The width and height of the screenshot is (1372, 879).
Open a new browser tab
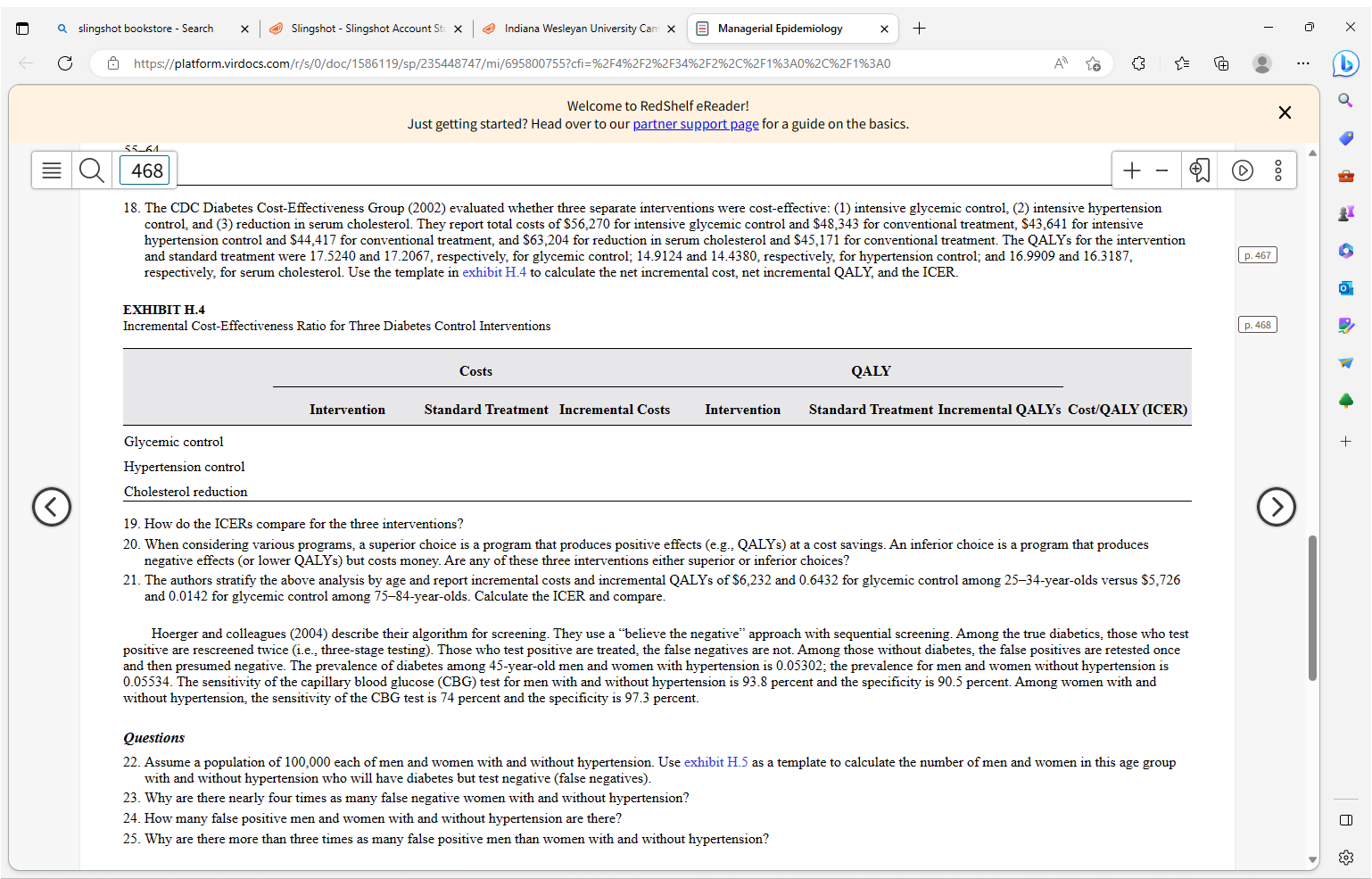pos(919,29)
